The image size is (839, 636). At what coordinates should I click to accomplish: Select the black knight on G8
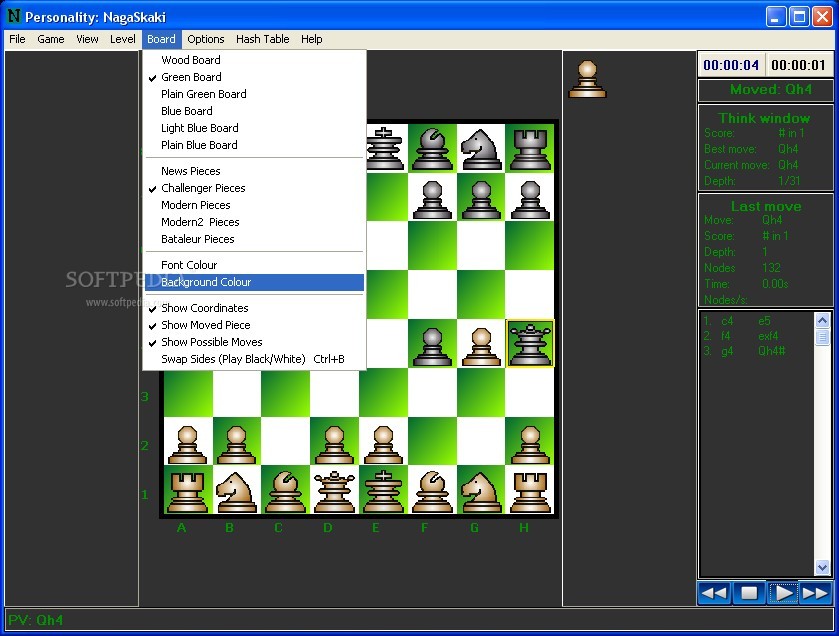481,148
